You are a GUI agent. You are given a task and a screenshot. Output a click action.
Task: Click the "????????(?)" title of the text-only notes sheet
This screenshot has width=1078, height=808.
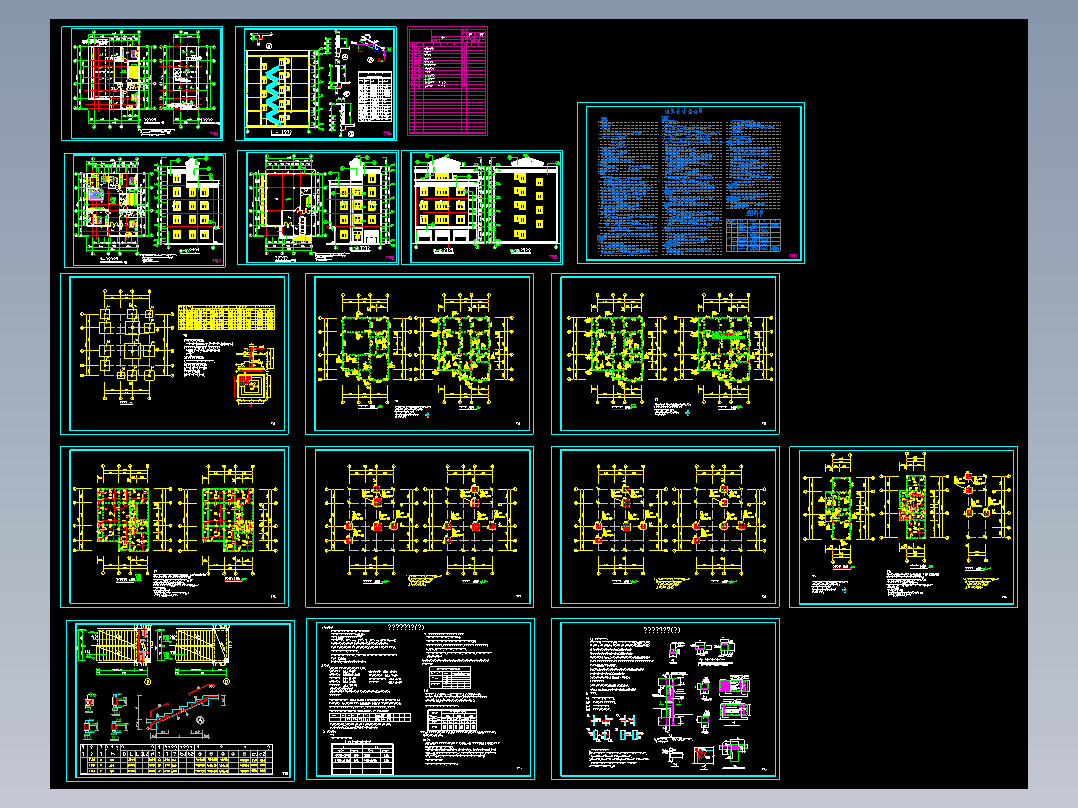point(406,627)
